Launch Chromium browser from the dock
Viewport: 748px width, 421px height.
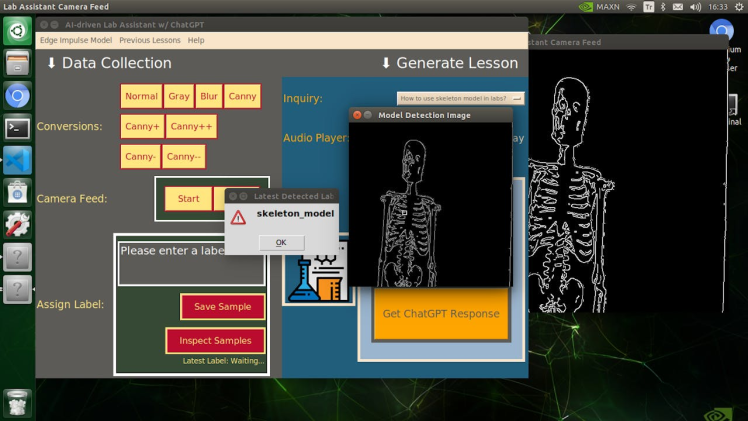click(17, 95)
